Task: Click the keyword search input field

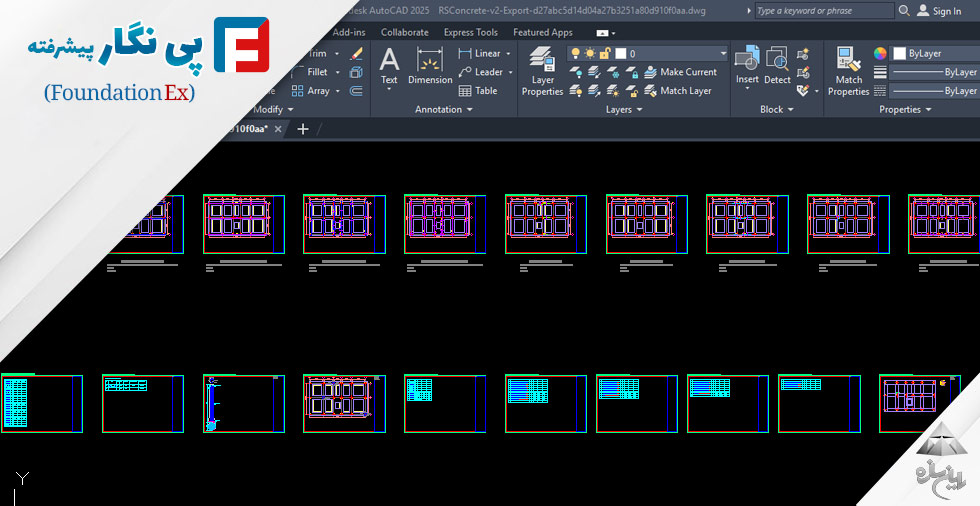Action: (x=823, y=11)
